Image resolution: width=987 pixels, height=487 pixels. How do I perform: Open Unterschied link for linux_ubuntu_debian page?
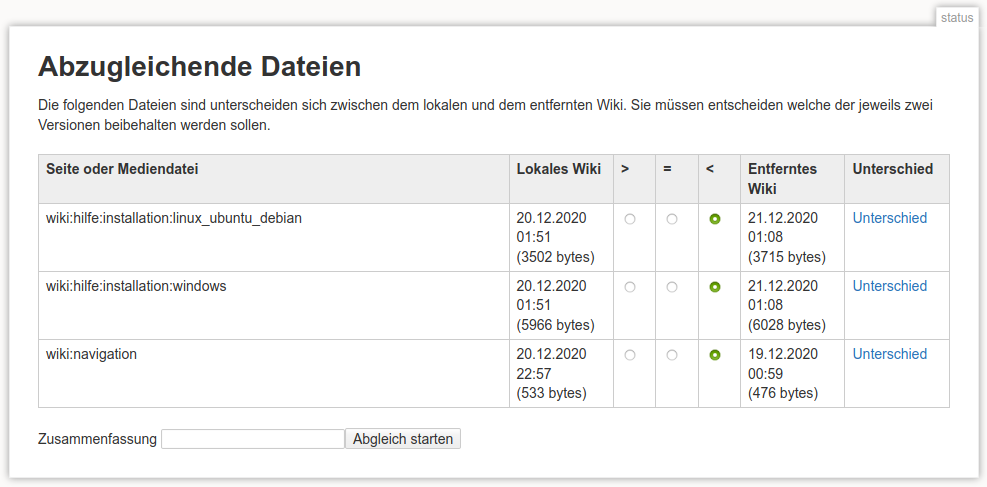(x=889, y=218)
